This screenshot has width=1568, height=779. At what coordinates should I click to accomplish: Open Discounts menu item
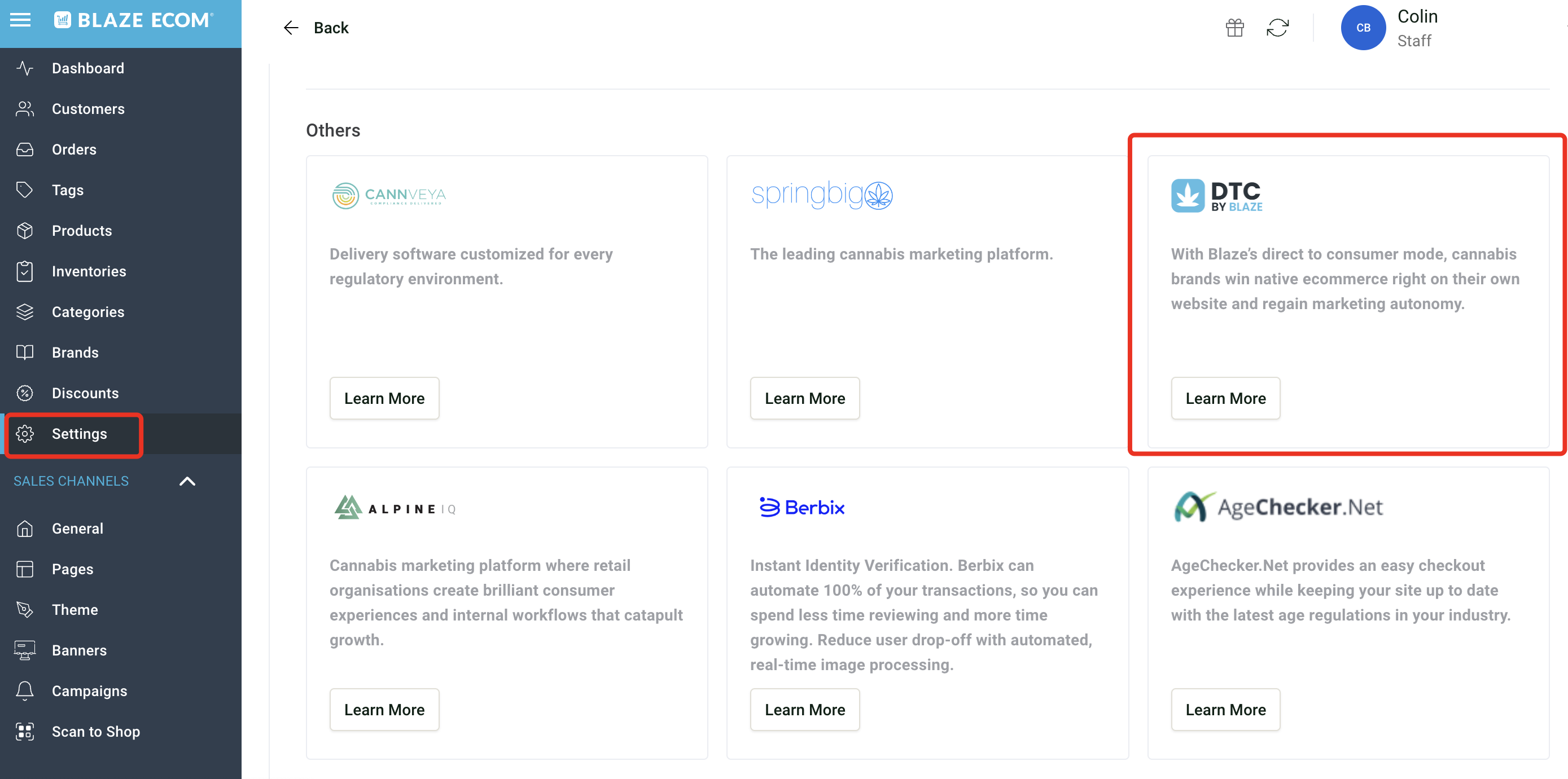click(x=121, y=393)
